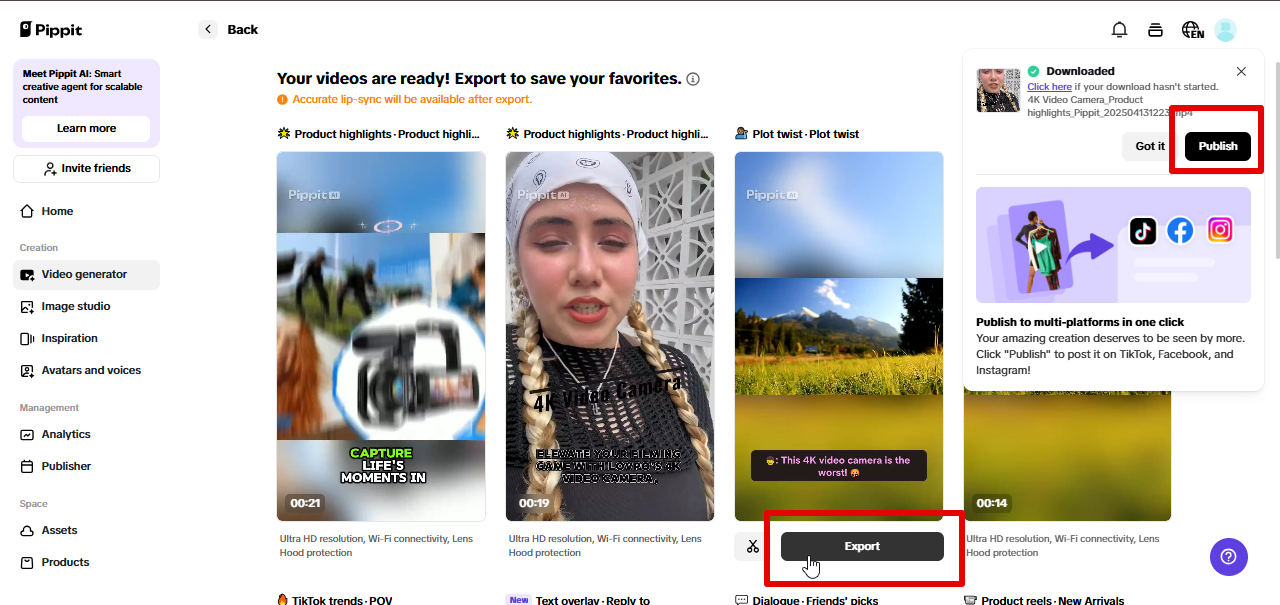Go back using the back arrow
The image size is (1280, 605).
point(207,29)
